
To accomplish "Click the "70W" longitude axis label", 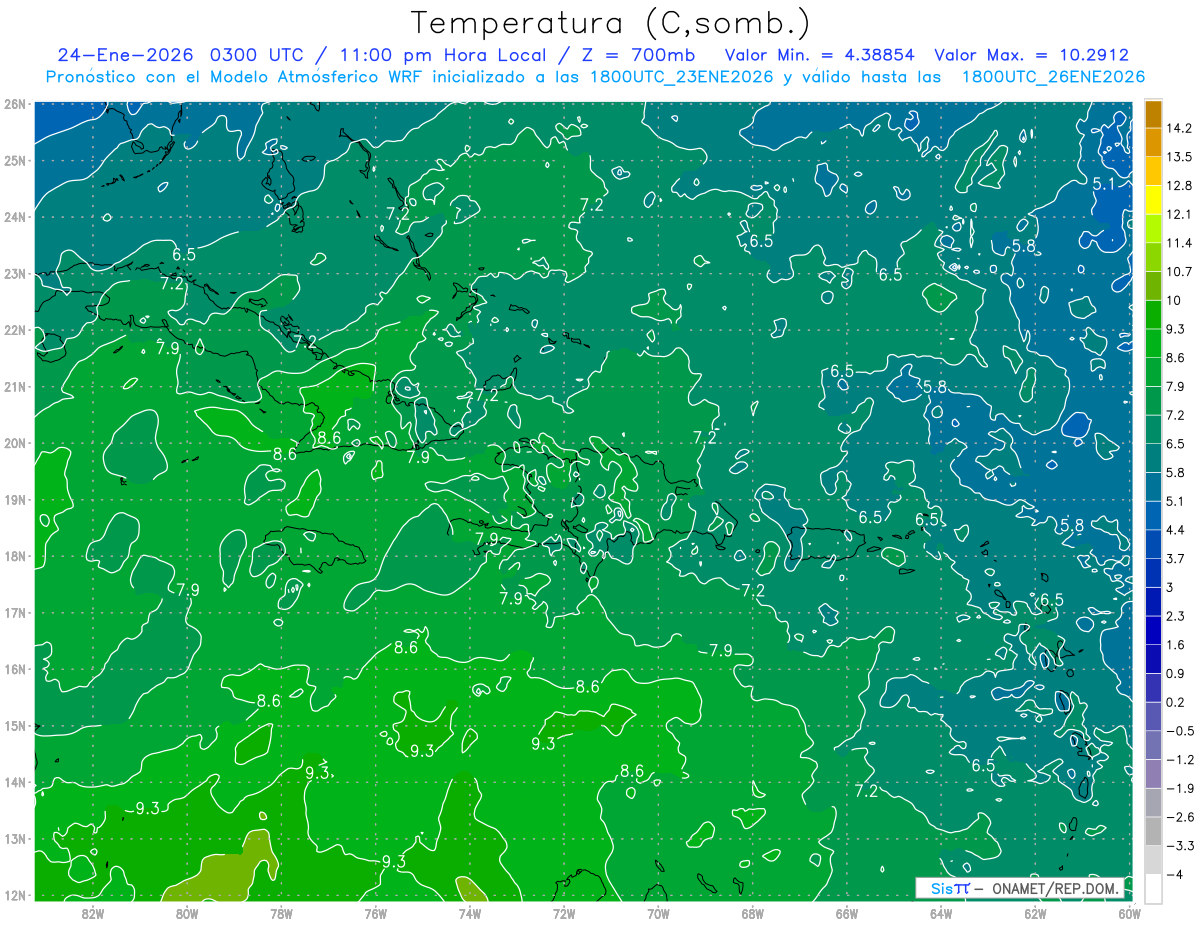I will tap(658, 912).
